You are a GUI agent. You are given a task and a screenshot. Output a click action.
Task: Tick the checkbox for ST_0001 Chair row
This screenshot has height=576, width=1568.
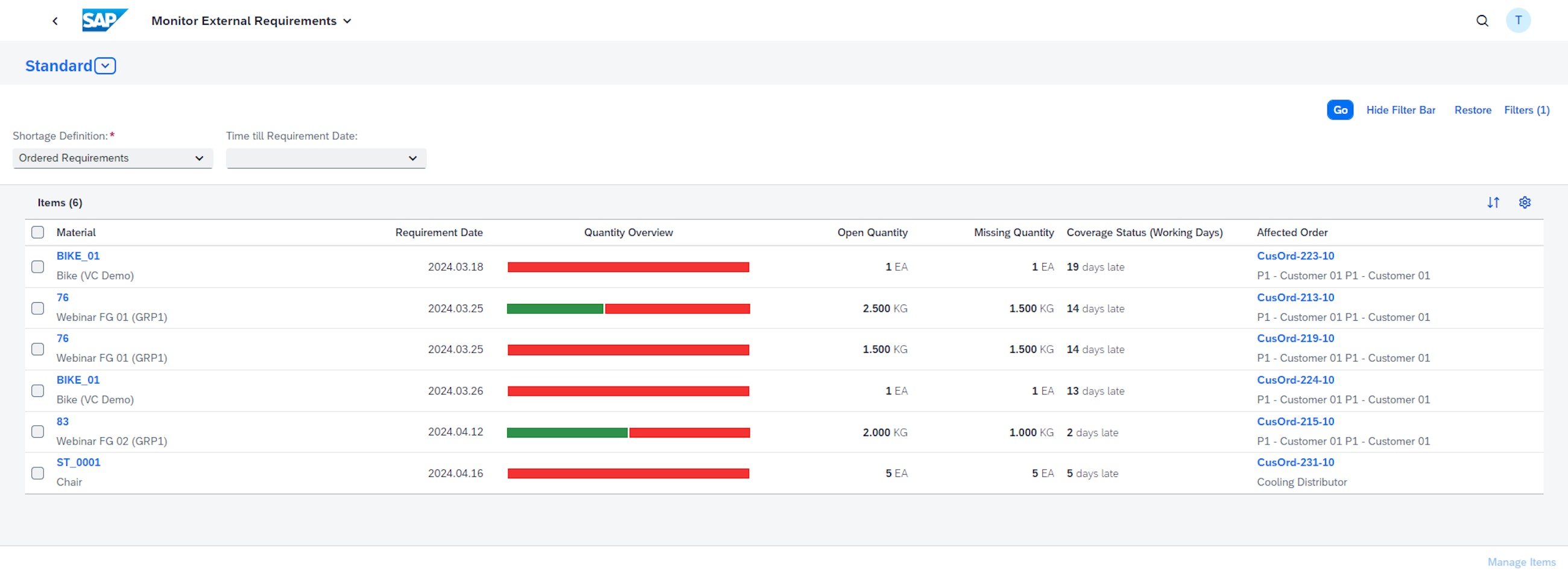coord(38,473)
